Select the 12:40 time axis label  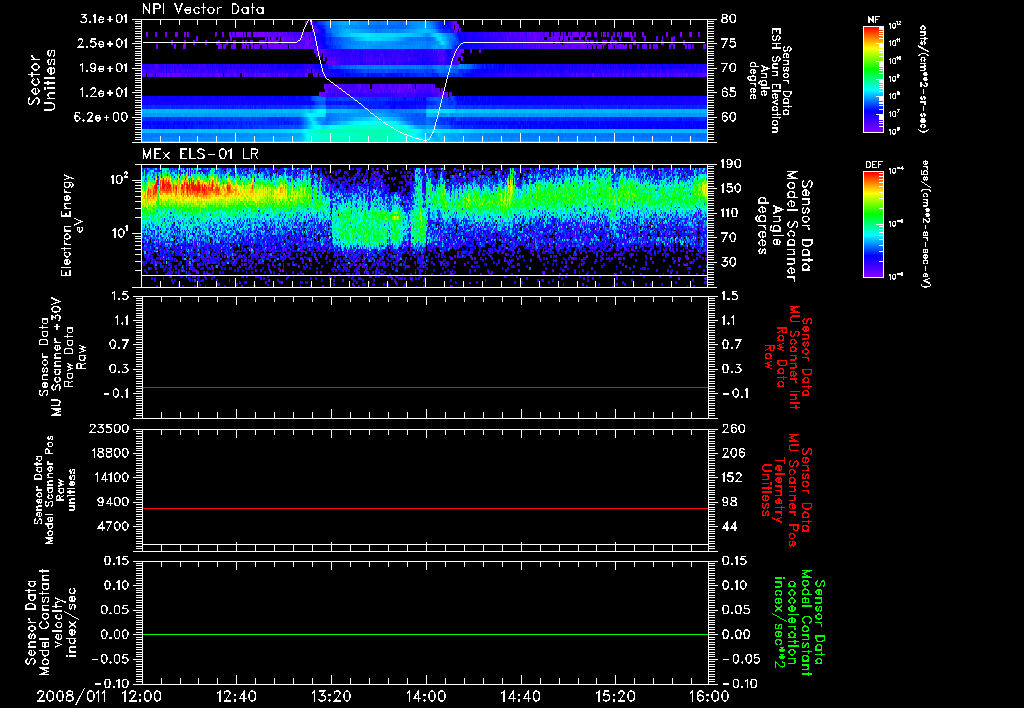pyautogui.click(x=236, y=695)
